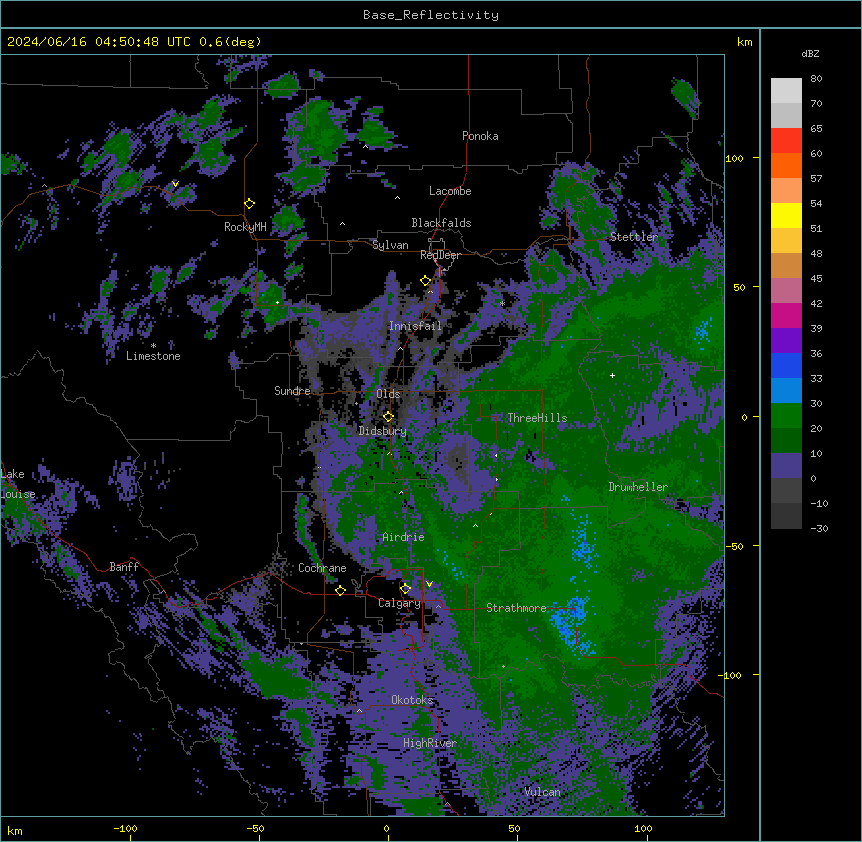Viewport: 862px width, 842px height.
Task: Click the 54 value on dBZ scale
Action: (816, 203)
